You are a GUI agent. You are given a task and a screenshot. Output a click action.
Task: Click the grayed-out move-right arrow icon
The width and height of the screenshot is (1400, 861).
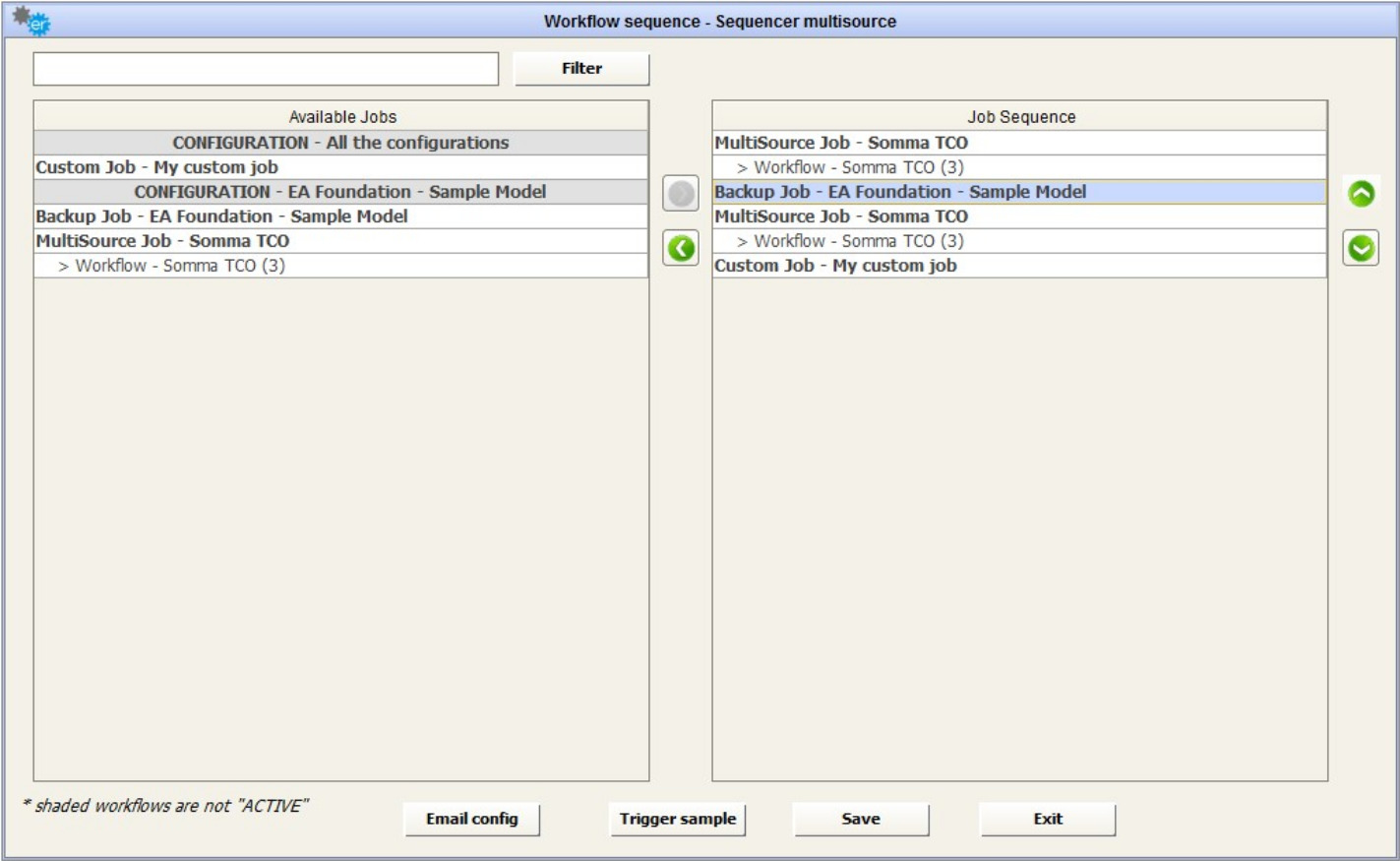click(x=681, y=194)
